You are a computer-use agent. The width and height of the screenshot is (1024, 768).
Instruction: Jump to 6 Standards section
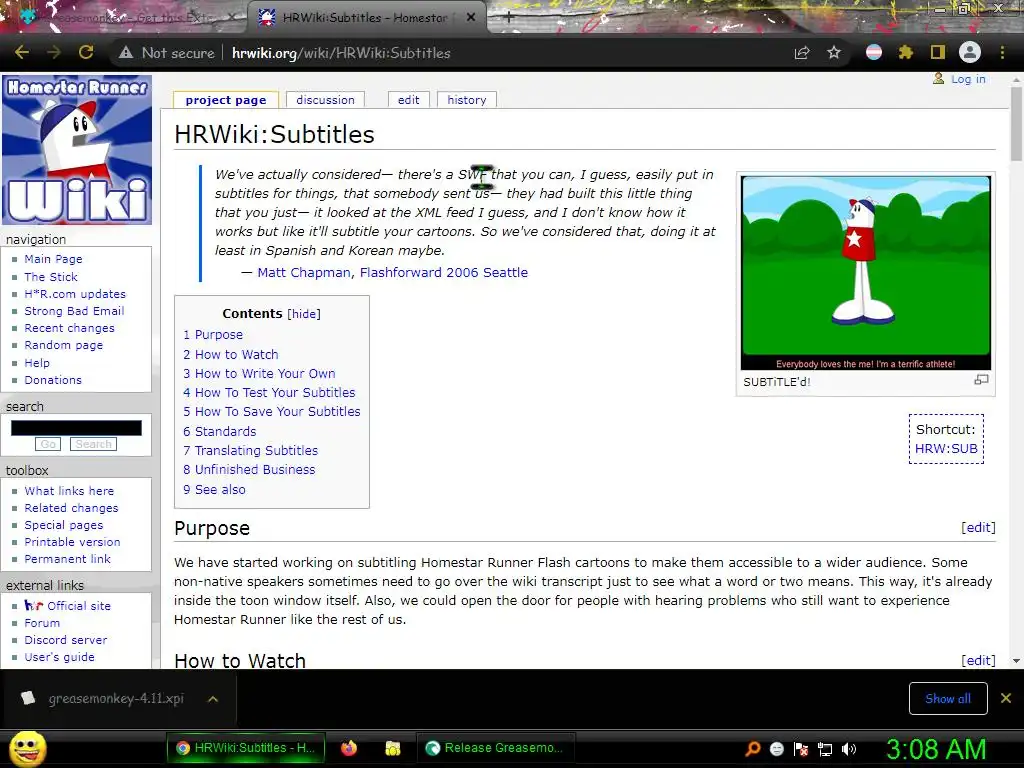point(219,432)
